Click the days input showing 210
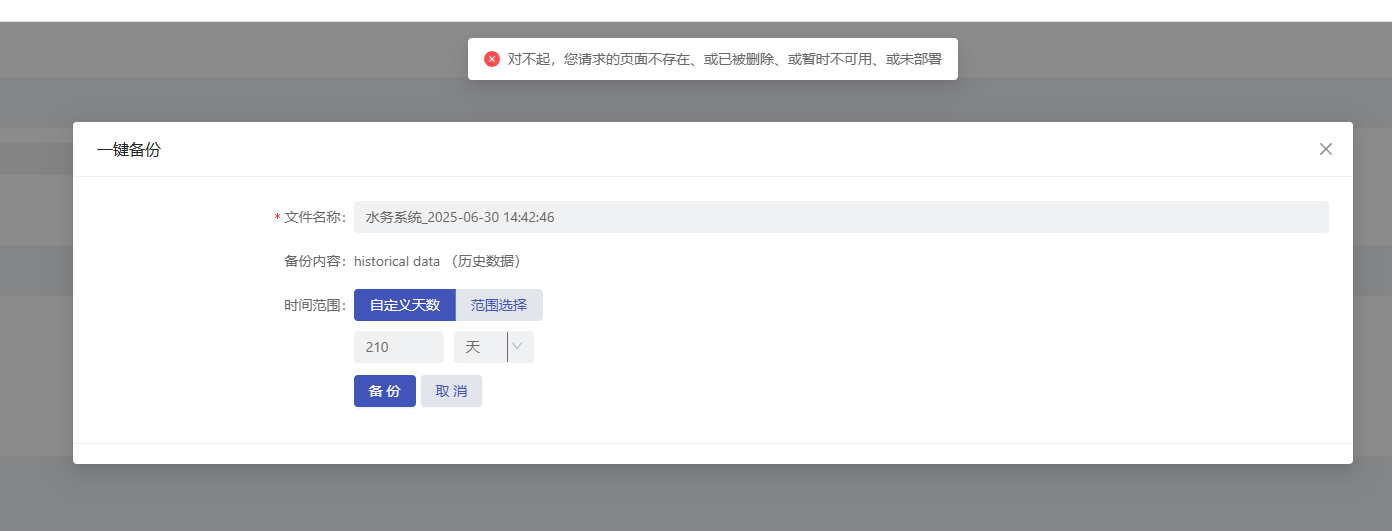Image resolution: width=1392 pixels, height=531 pixels. (399, 347)
